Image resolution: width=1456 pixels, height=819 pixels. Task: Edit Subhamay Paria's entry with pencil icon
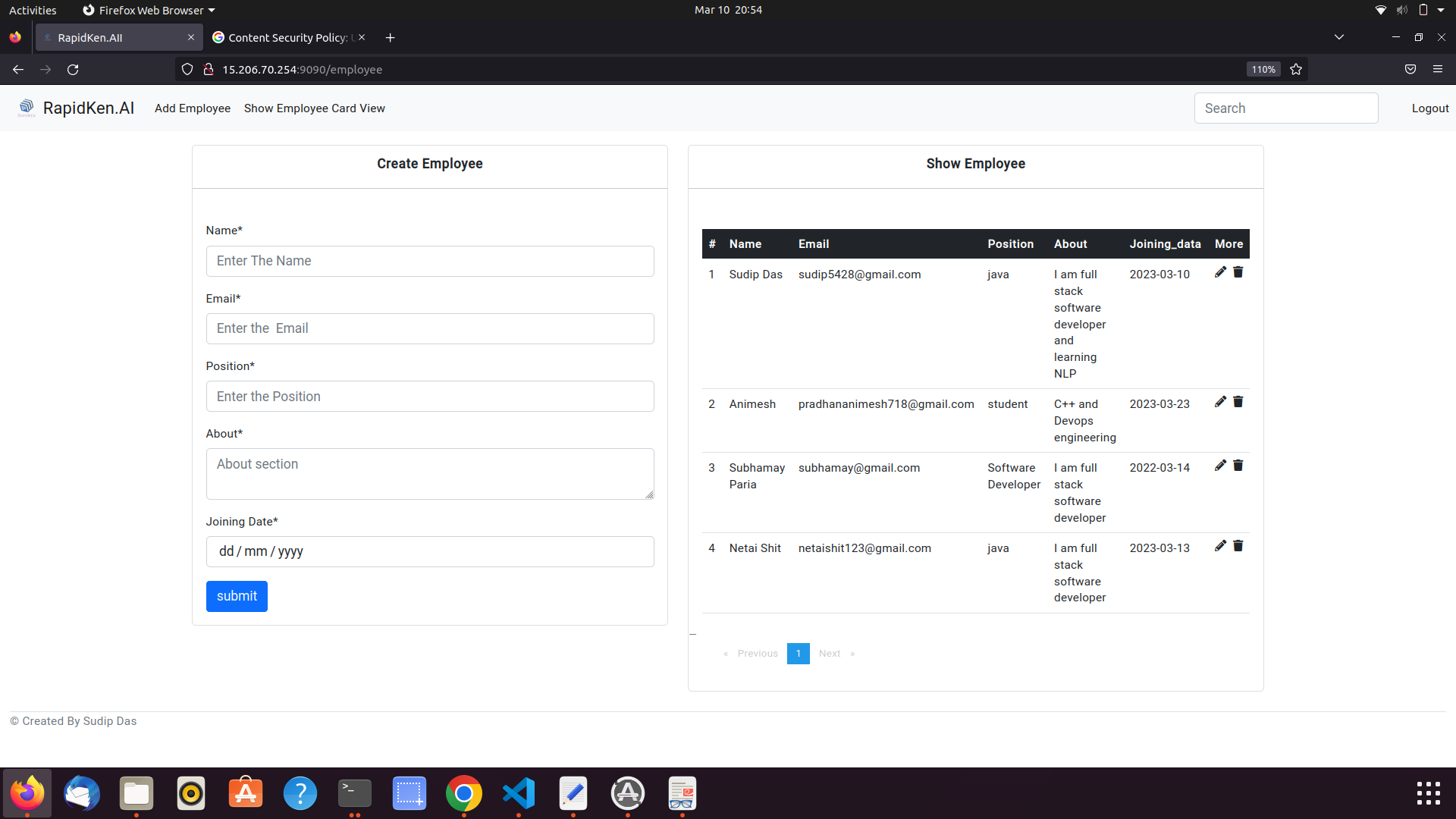(x=1220, y=466)
